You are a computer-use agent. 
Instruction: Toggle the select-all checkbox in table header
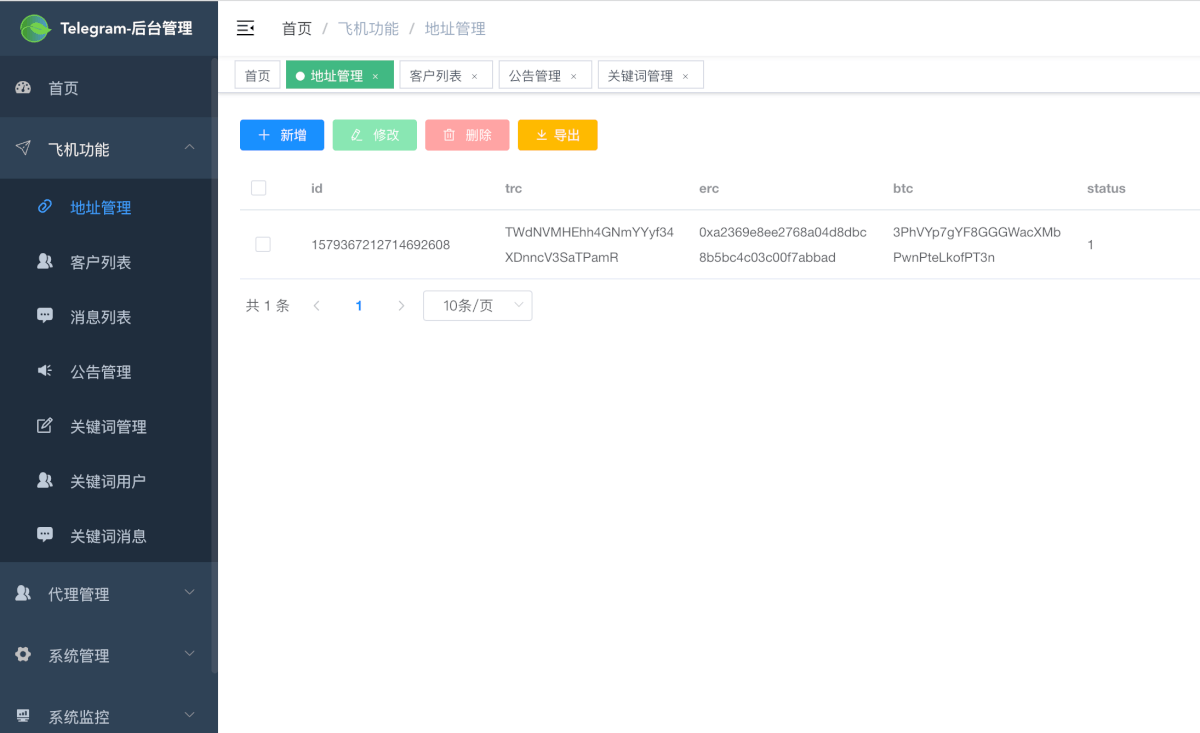pyautogui.click(x=259, y=188)
